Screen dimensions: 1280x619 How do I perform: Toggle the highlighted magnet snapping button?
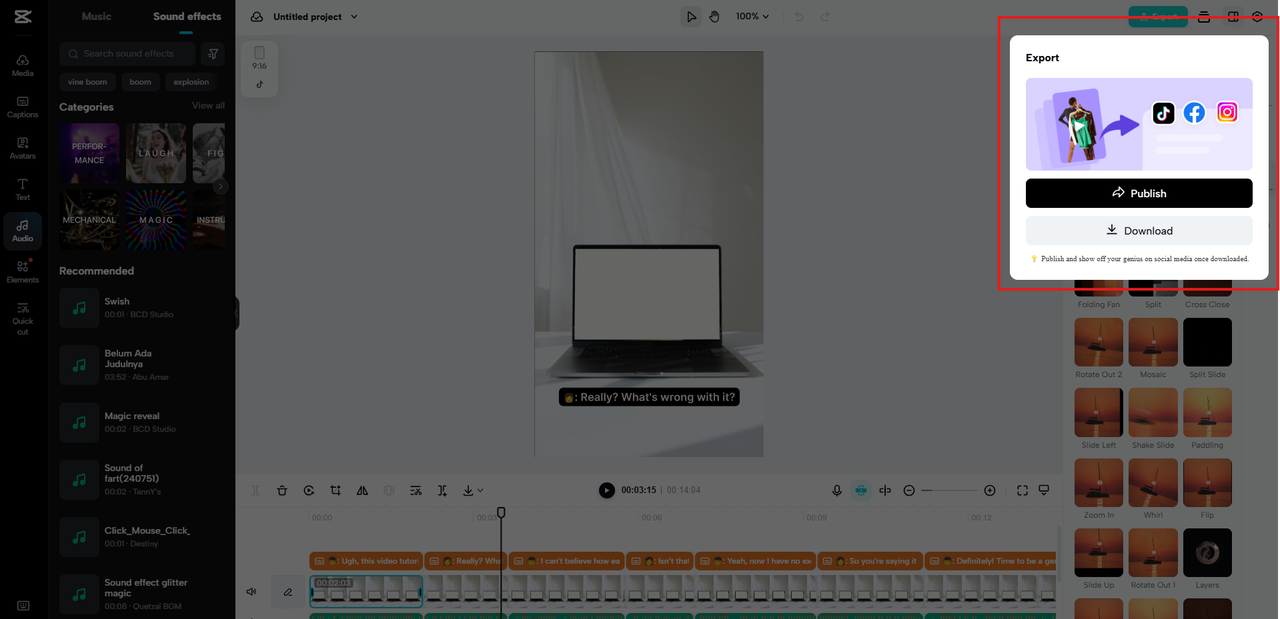coord(861,491)
